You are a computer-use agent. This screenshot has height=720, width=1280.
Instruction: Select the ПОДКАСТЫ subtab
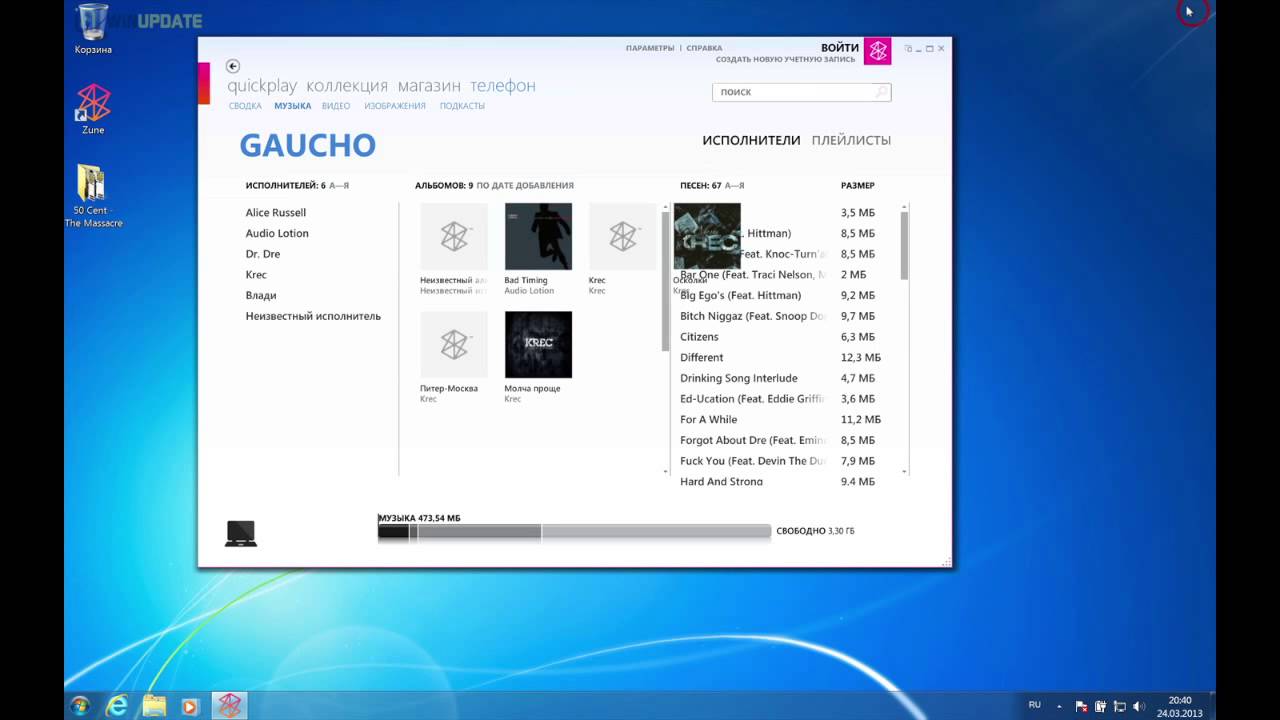click(x=462, y=106)
